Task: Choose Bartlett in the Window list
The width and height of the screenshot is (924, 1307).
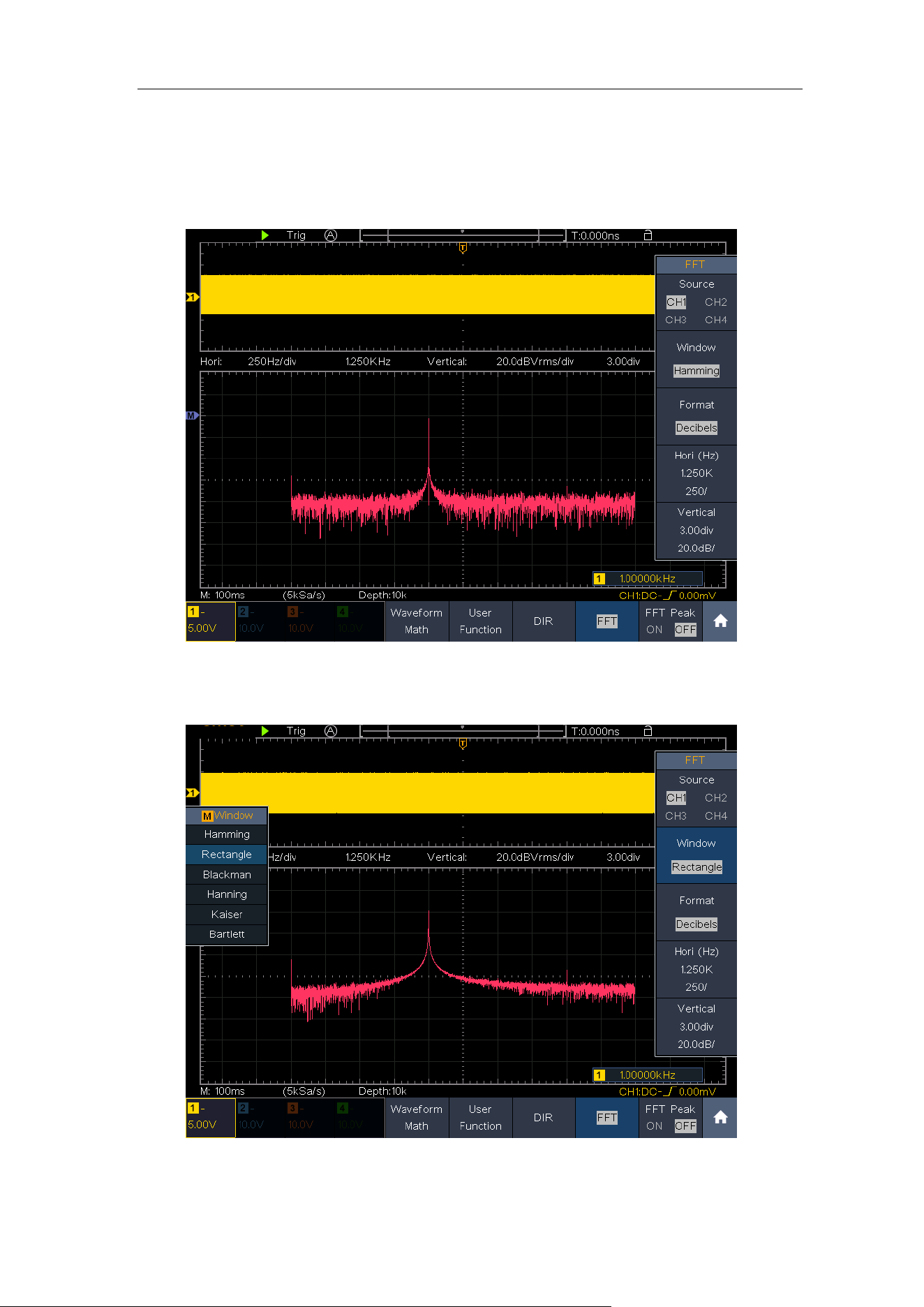Action: [x=227, y=934]
